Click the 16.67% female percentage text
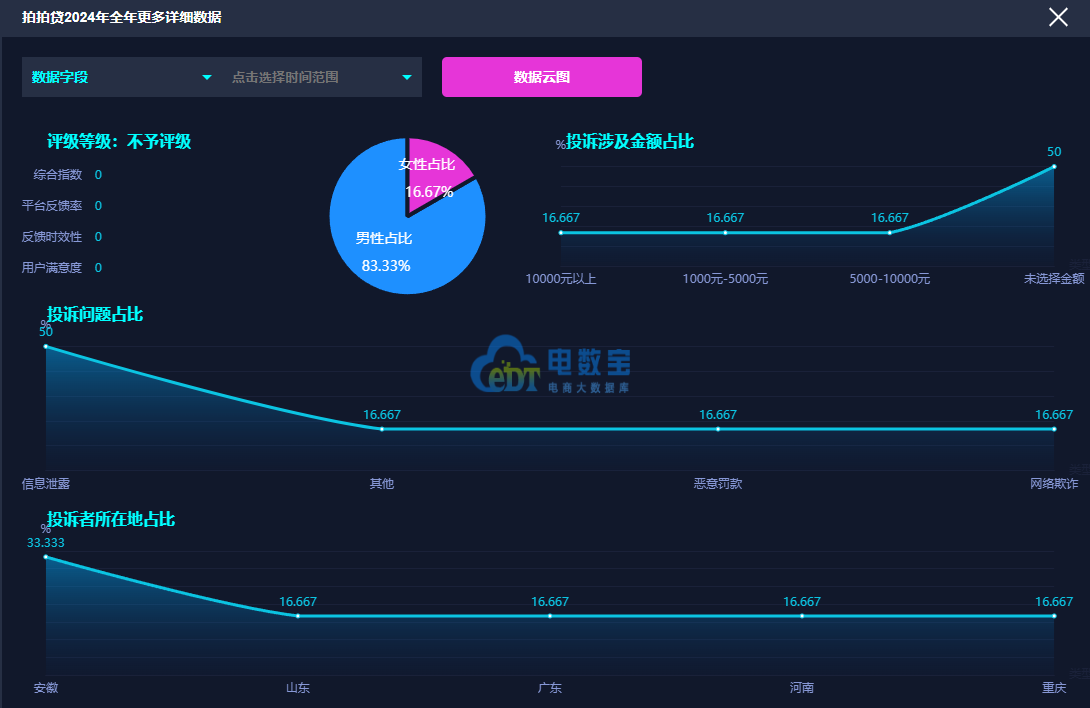Screen dimensions: 1090x708 tap(429, 192)
